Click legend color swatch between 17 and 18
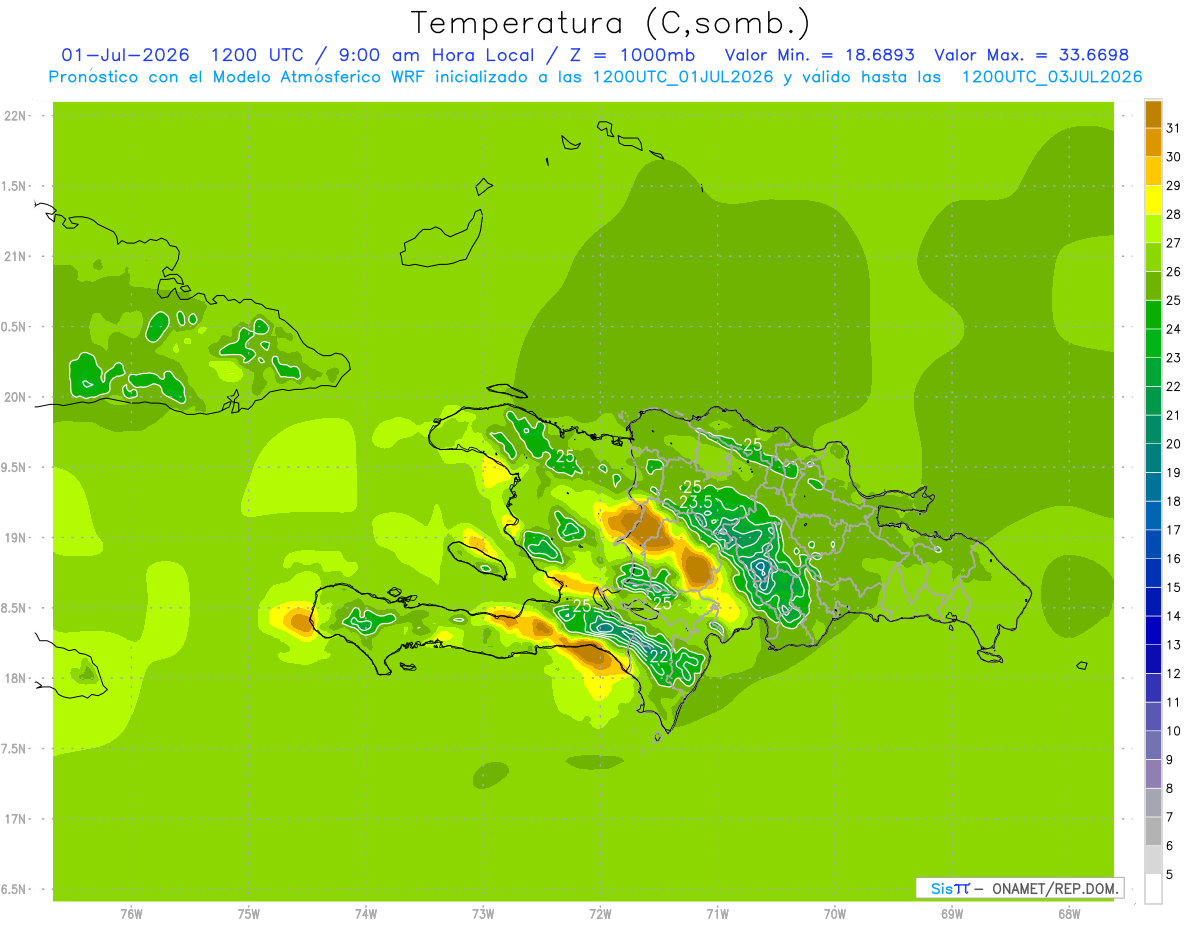Image resolution: width=1200 pixels, height=927 pixels. (1153, 516)
